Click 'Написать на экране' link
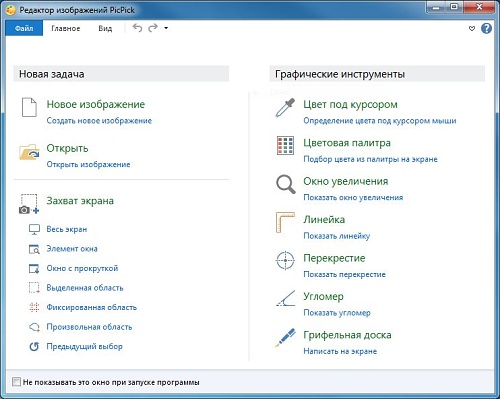Screen dimensions: 500x399 click(x=340, y=351)
